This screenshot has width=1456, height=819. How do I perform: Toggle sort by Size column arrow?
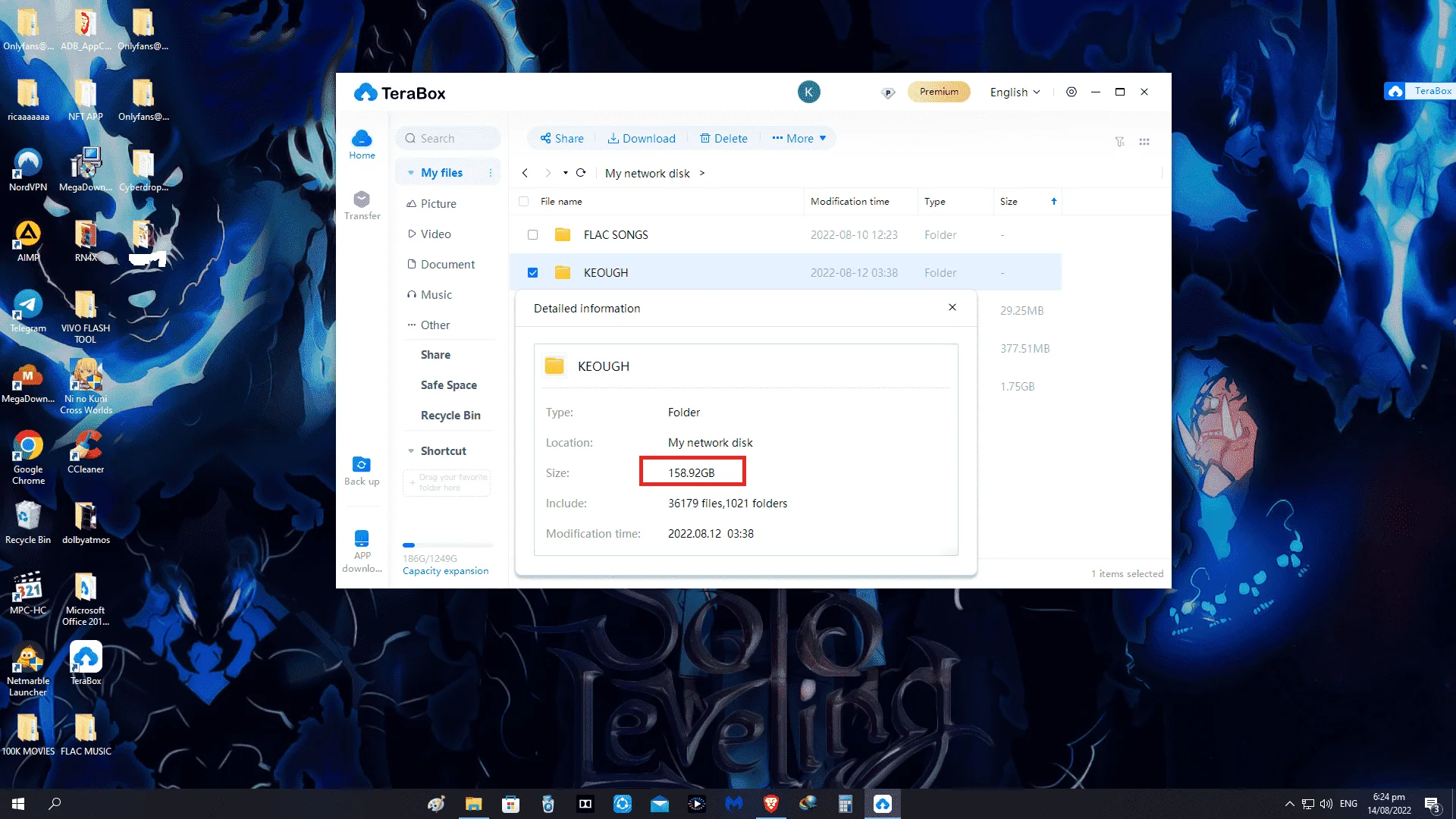tap(1053, 201)
